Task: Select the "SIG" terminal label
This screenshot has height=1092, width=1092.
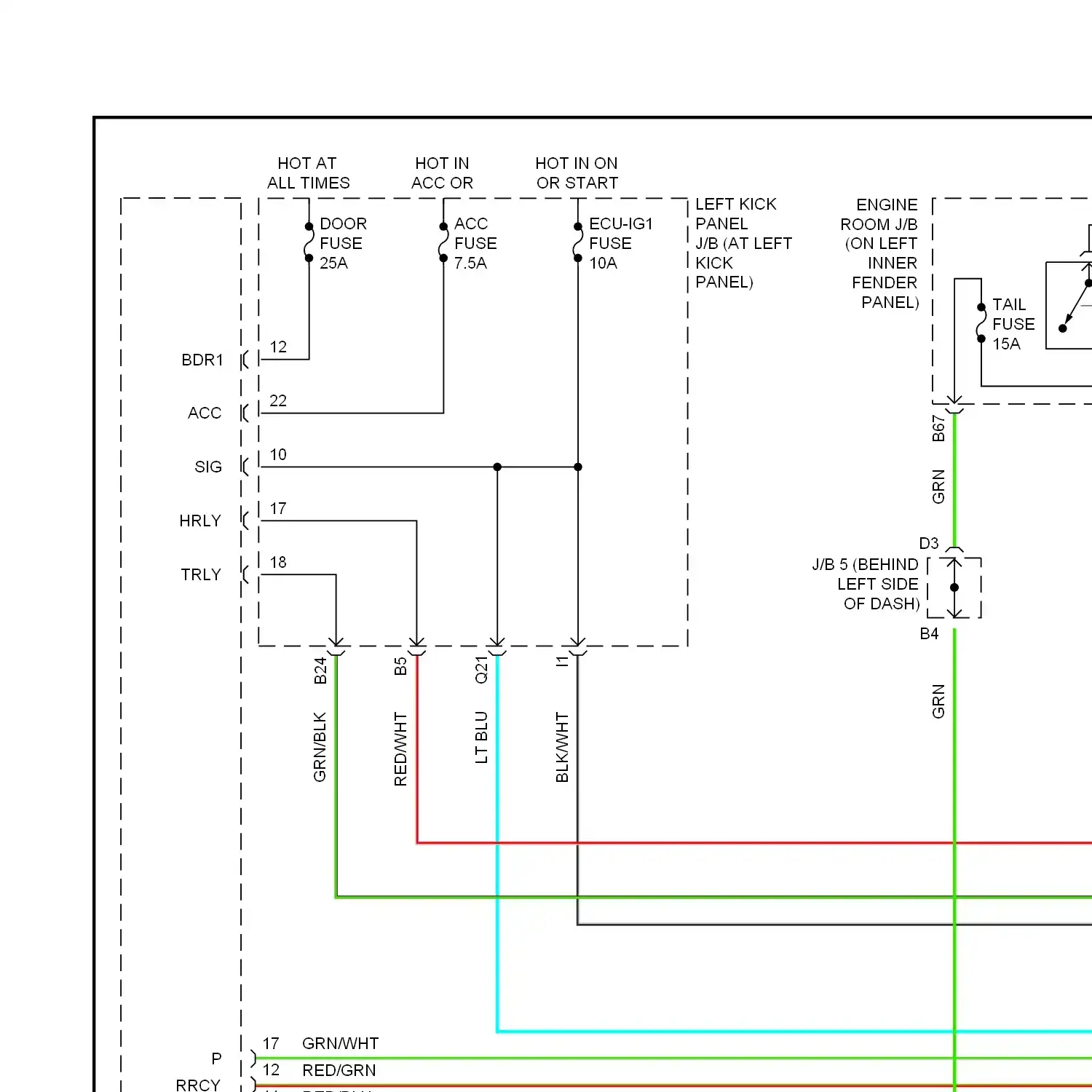Action: 208,467
